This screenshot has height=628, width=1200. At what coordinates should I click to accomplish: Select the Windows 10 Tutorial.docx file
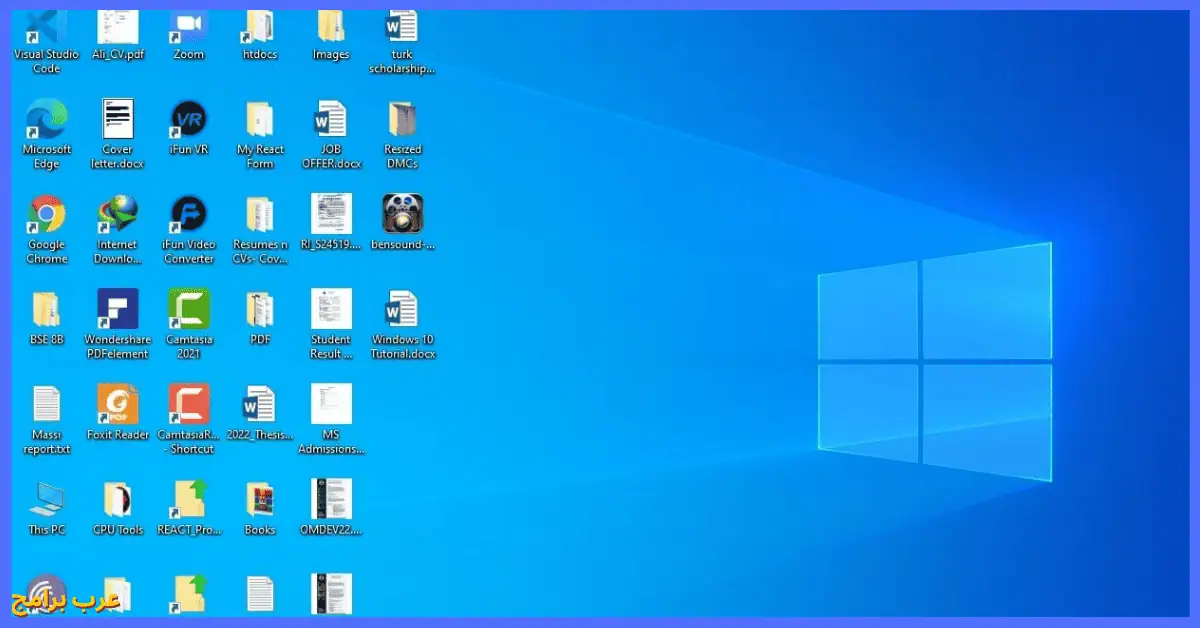(402, 324)
